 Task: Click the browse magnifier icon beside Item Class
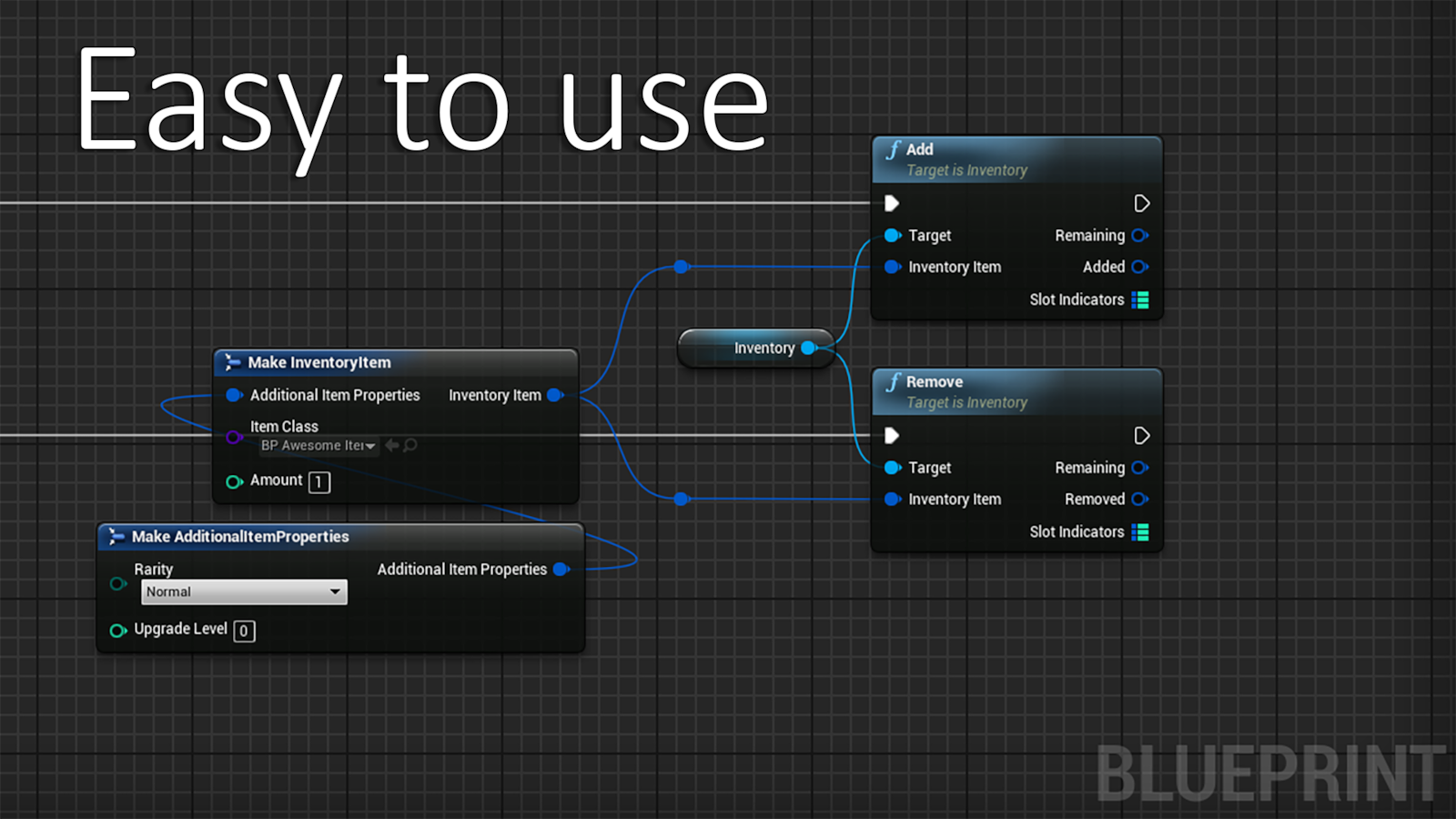[x=411, y=446]
